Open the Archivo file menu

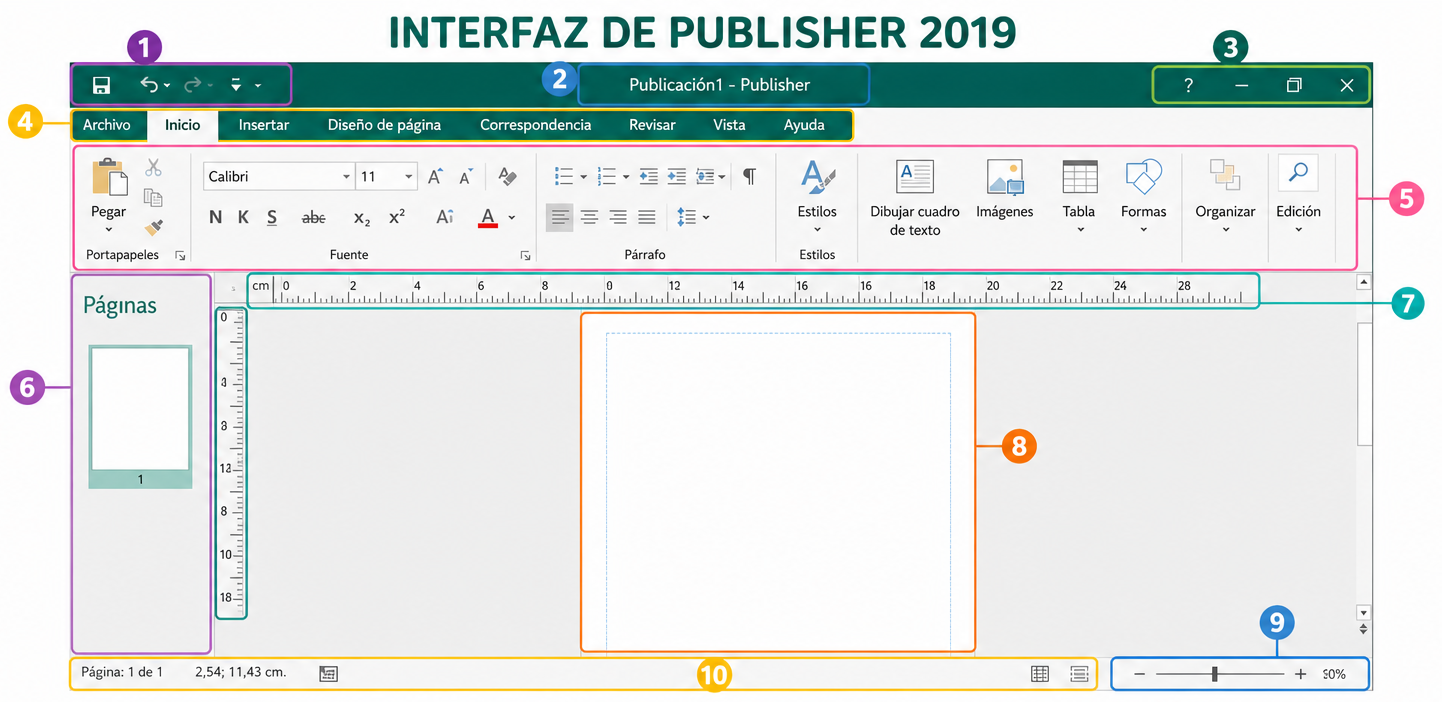pyautogui.click(x=106, y=125)
